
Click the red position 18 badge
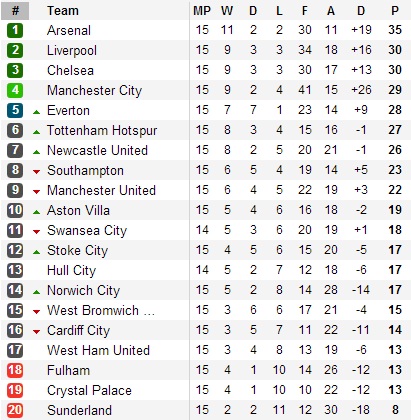[15, 370]
